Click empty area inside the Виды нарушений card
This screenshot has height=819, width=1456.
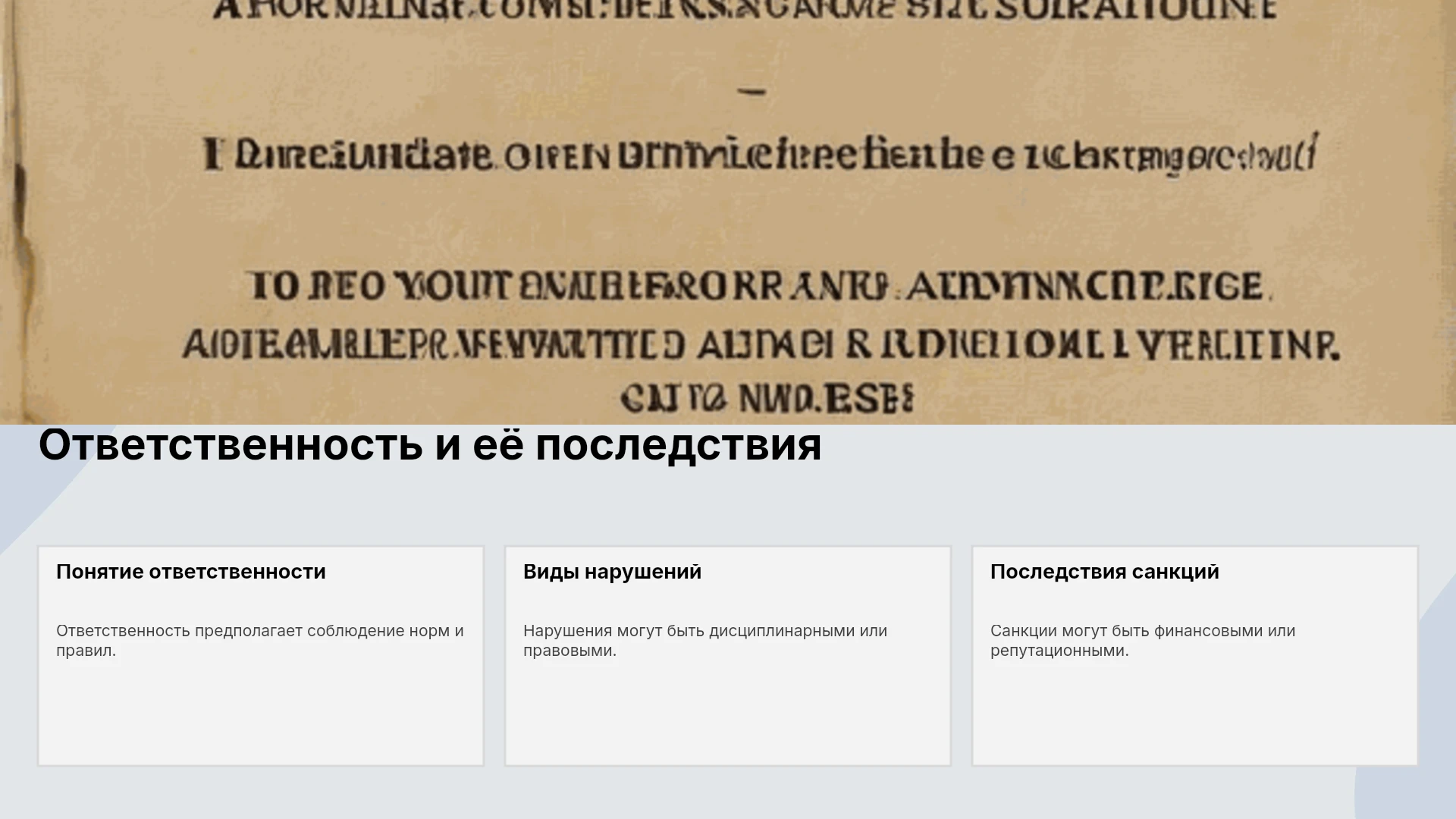tap(728, 713)
